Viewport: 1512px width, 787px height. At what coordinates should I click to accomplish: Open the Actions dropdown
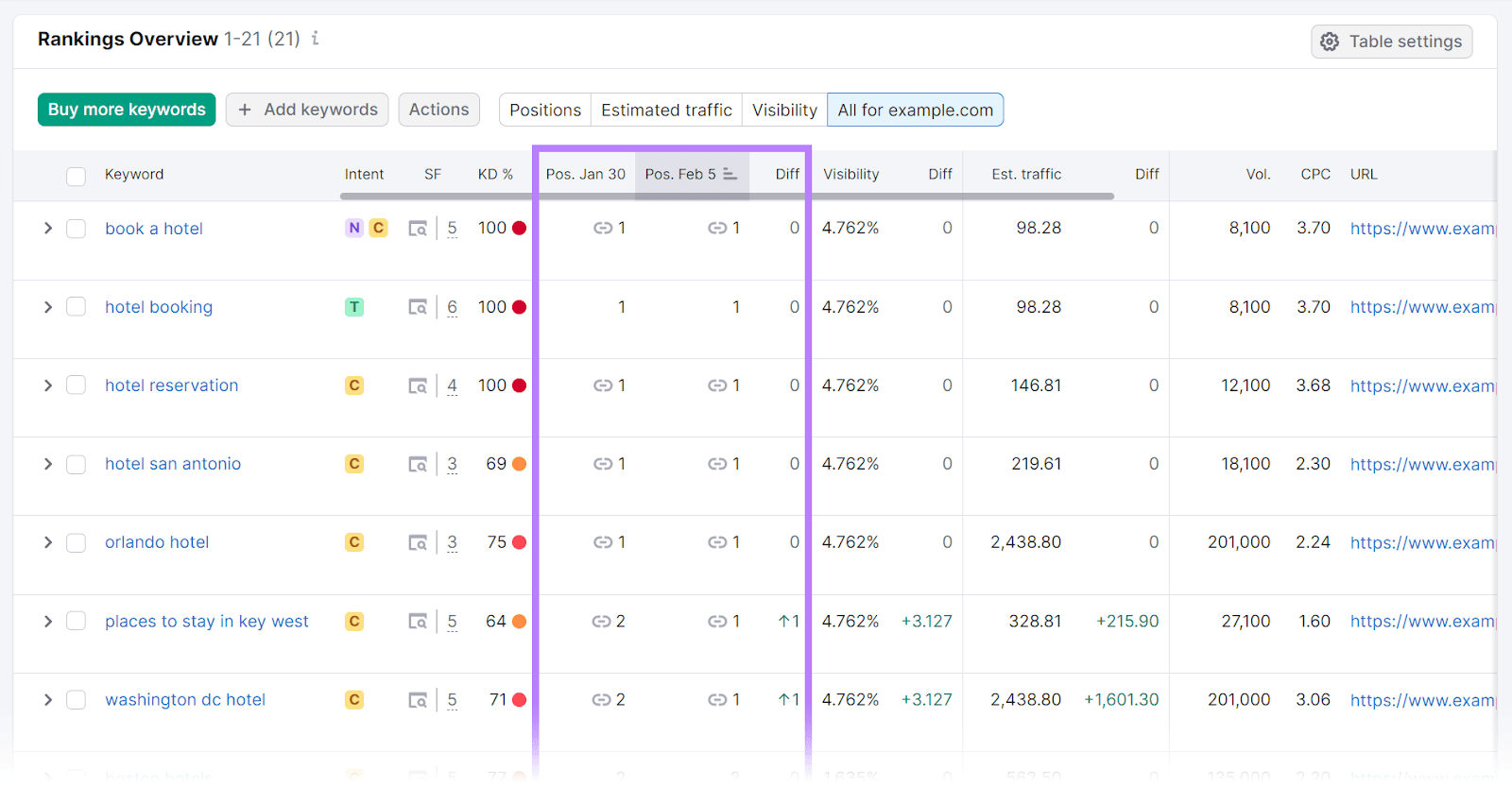click(x=439, y=110)
